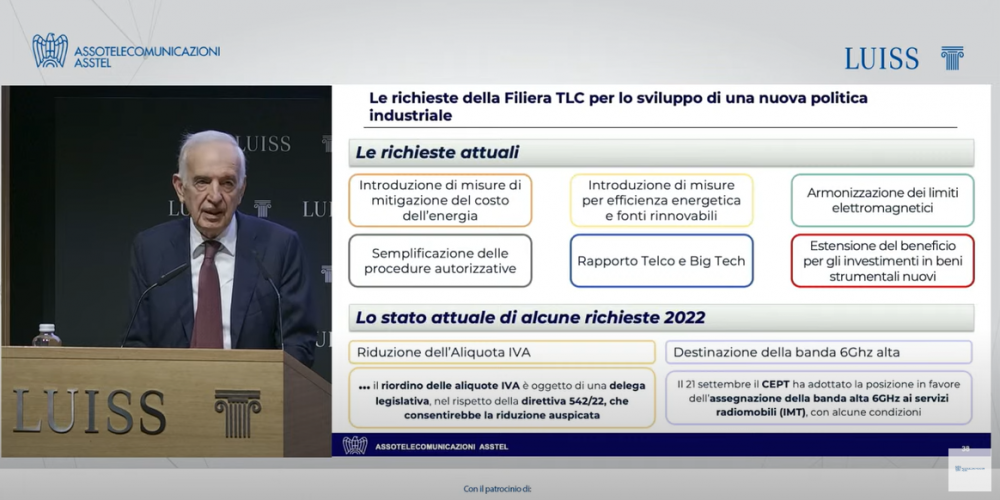
Task: Click 'ASSOTELECOMUNICAZIONI ASSTEL' text in slide footer bar
Action: tap(441, 446)
